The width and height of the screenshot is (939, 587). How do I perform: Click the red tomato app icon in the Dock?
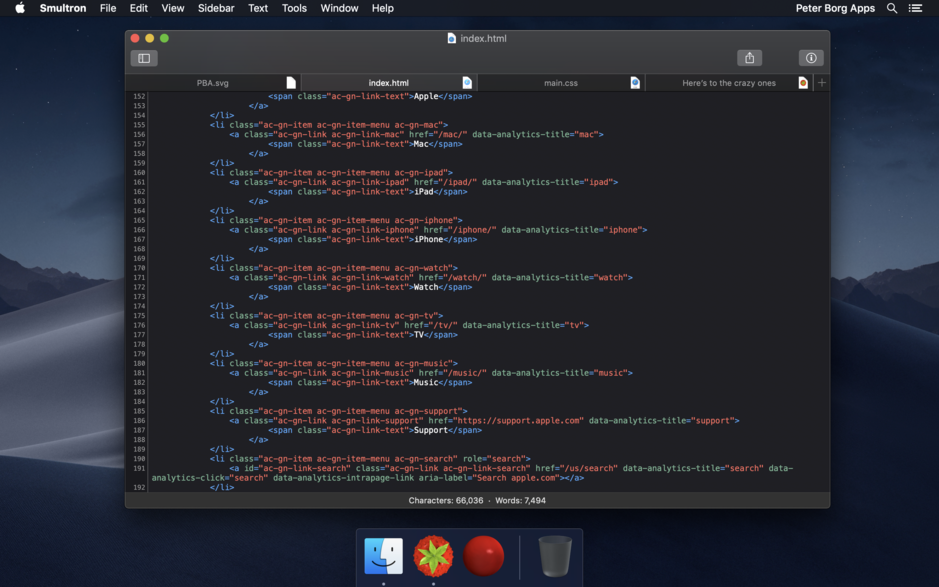pyautogui.click(x=485, y=556)
